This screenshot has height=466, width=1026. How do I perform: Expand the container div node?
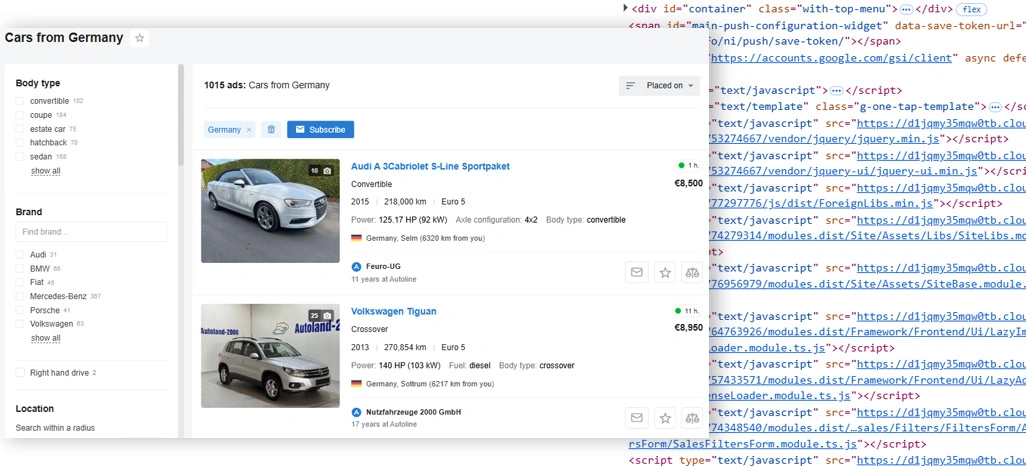pyautogui.click(x=626, y=8)
